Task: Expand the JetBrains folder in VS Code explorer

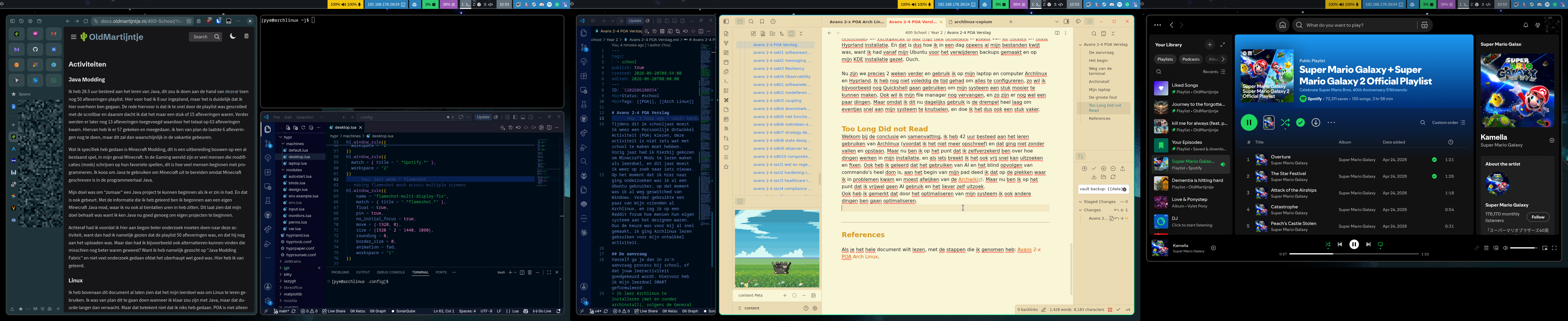Action: pyautogui.click(x=292, y=261)
